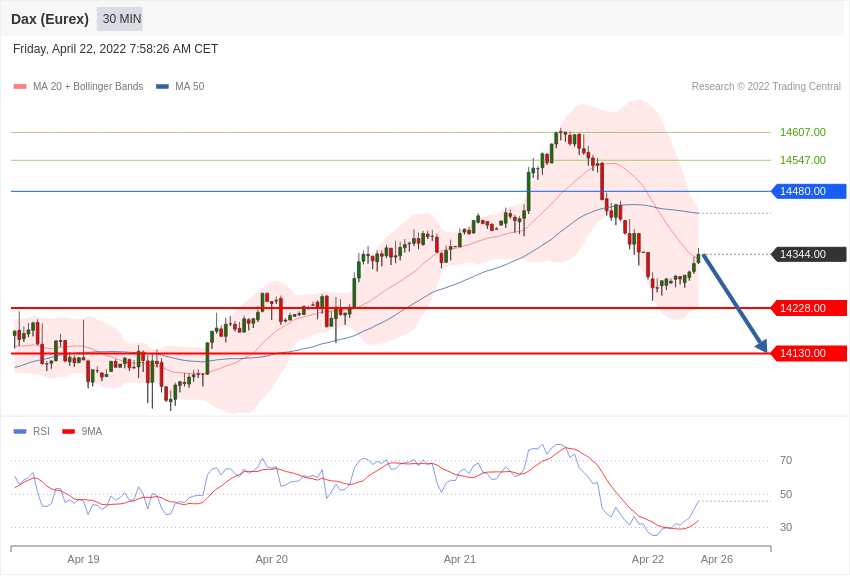Image resolution: width=850 pixels, height=576 pixels.
Task: Click the Dax (Eurex) chart title
Action: tap(50, 19)
